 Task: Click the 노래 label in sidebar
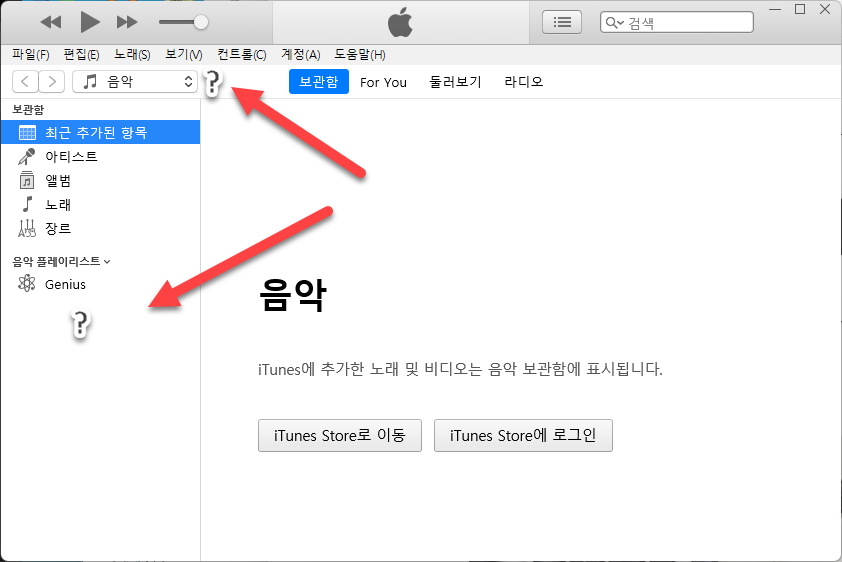tap(58, 205)
